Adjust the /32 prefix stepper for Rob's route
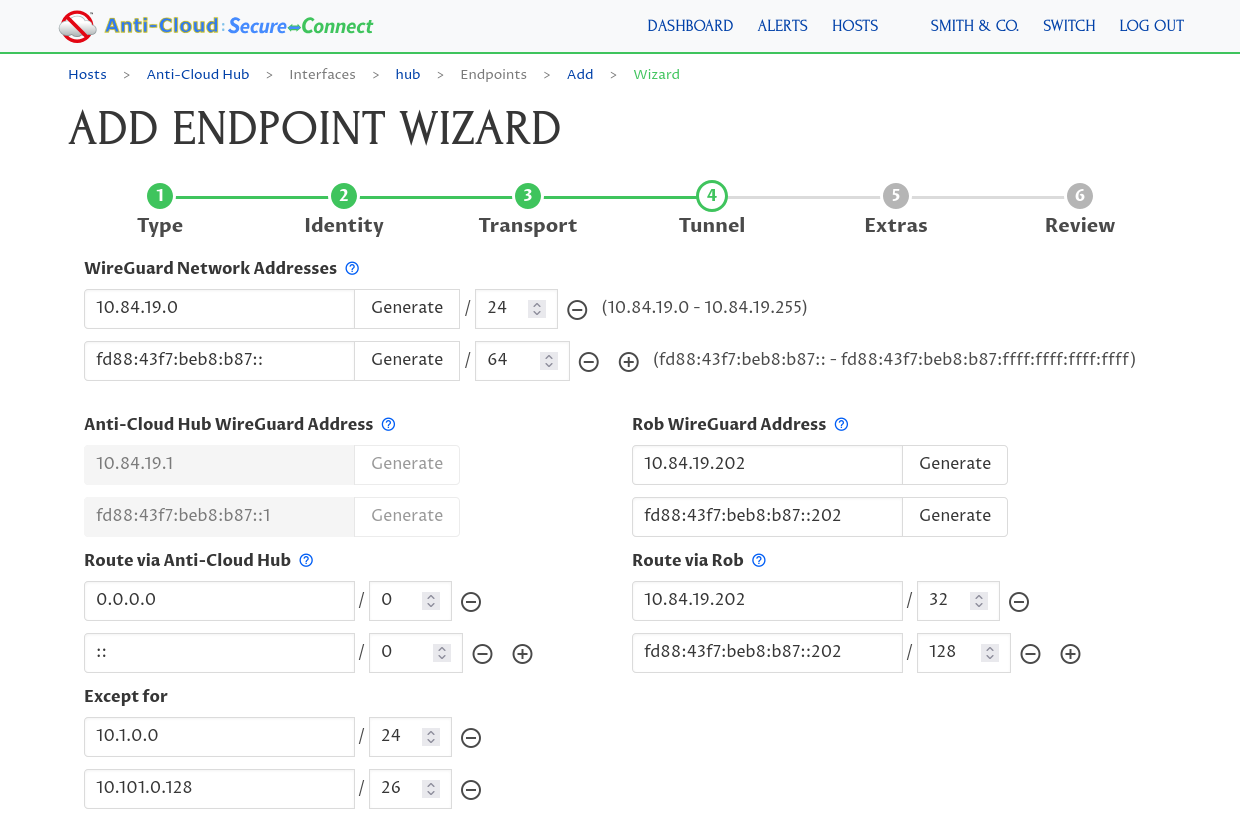 [x=979, y=601]
